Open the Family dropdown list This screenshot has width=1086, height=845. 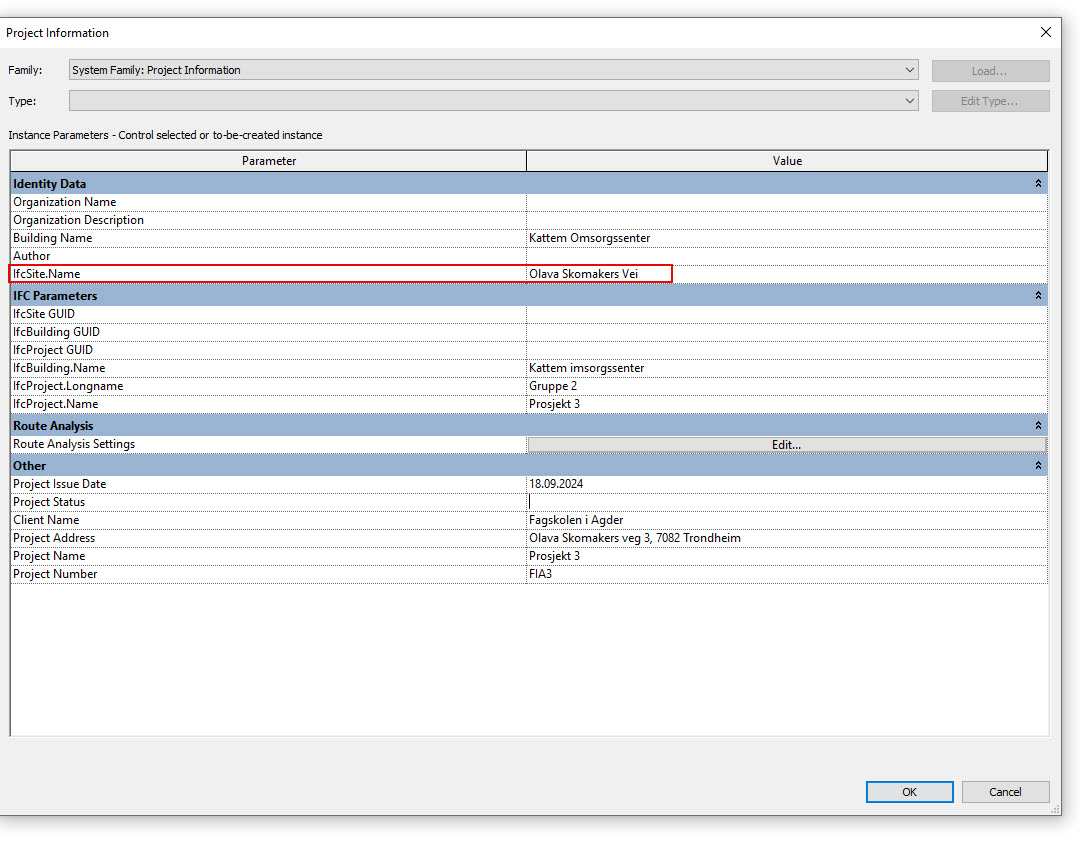[x=909, y=70]
